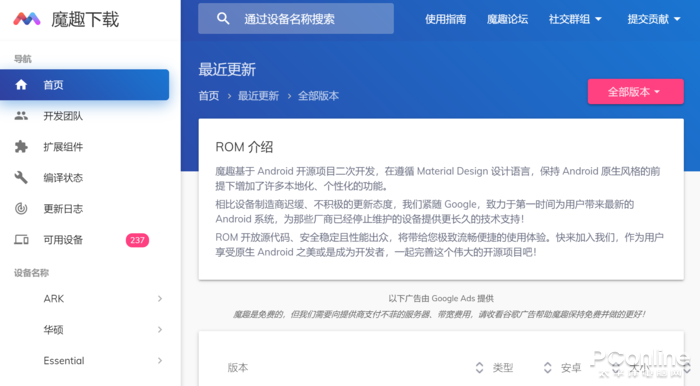Open the 首页 sidebar item
Image resolution: width=700 pixels, height=386 pixels.
click(84, 85)
